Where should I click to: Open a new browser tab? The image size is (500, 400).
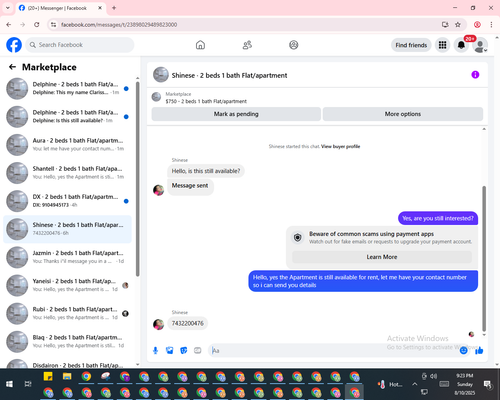pyautogui.click(x=114, y=8)
